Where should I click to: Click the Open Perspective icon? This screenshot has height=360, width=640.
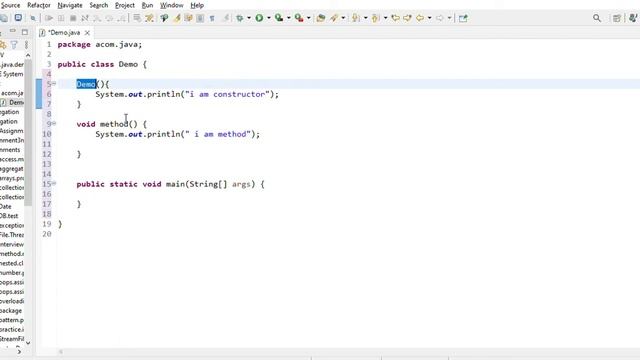[617, 18]
